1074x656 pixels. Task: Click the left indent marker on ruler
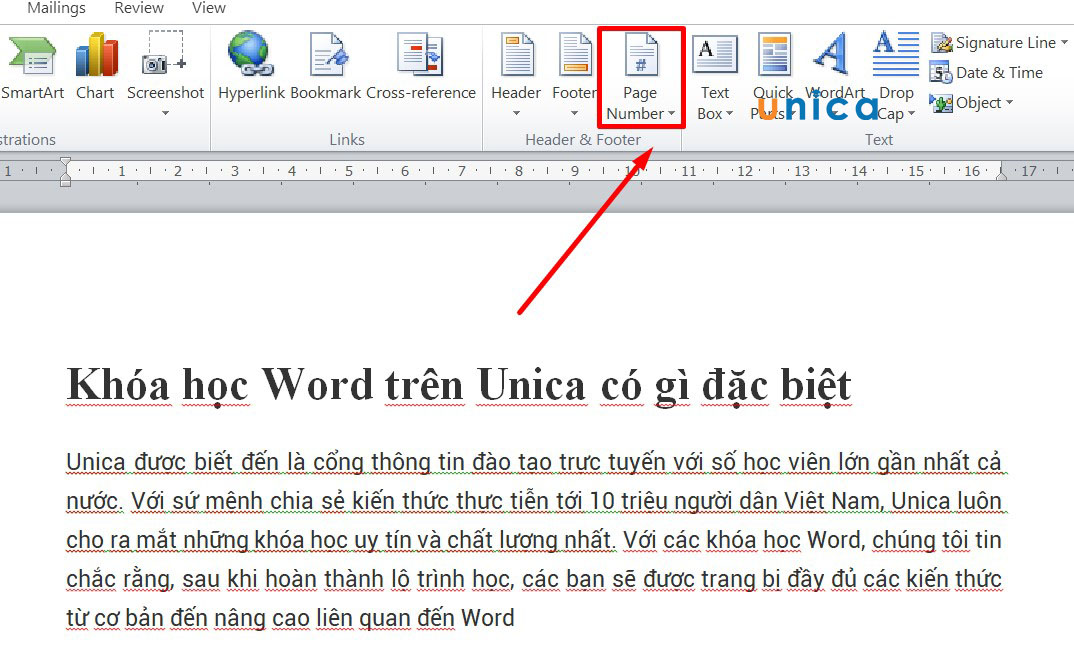[x=65, y=172]
